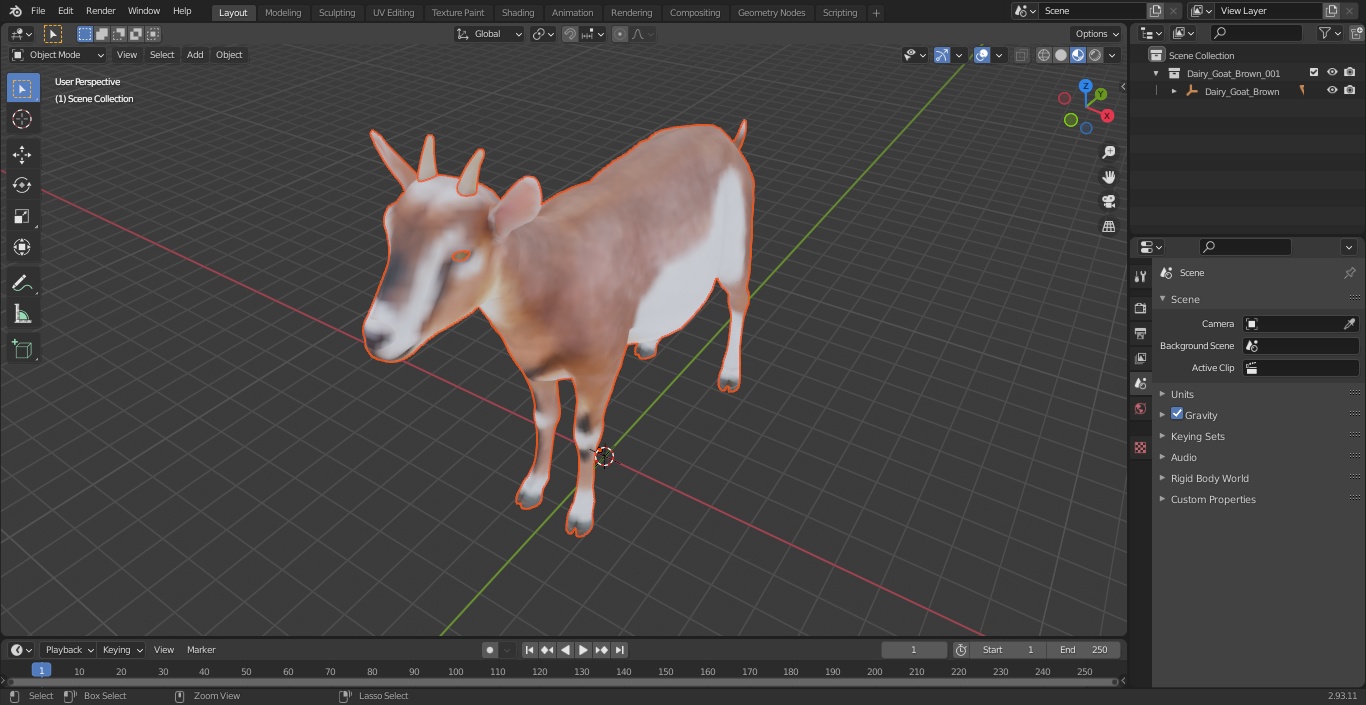
Task: Open the Playback dropdown in the timeline
Action: [68, 650]
